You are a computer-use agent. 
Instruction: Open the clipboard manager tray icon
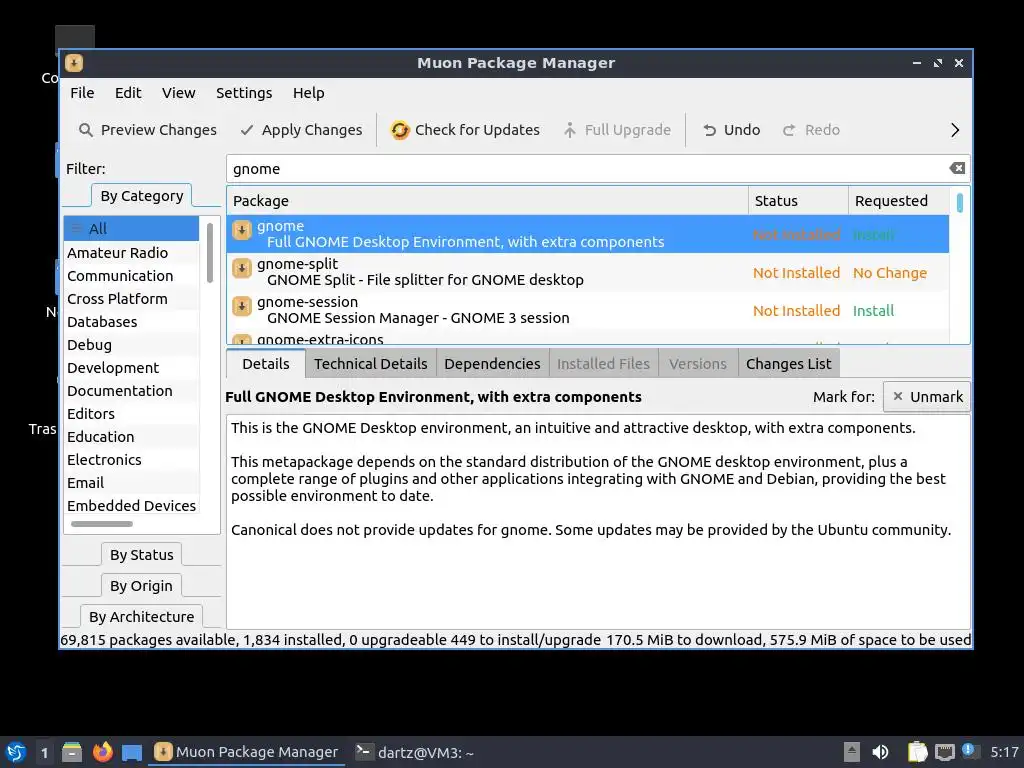tap(917, 752)
